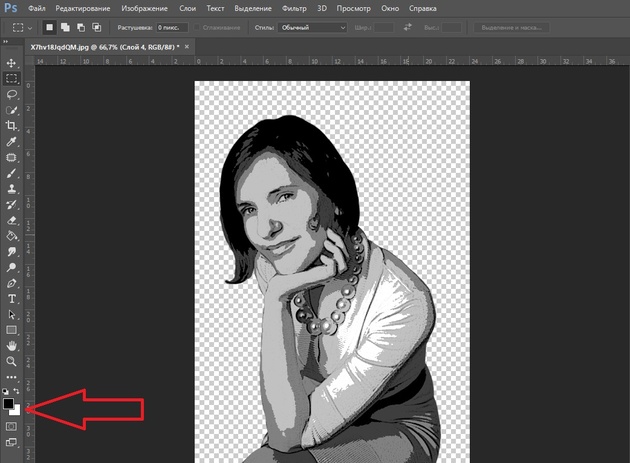Select the Rectangle shape tool

click(11, 330)
